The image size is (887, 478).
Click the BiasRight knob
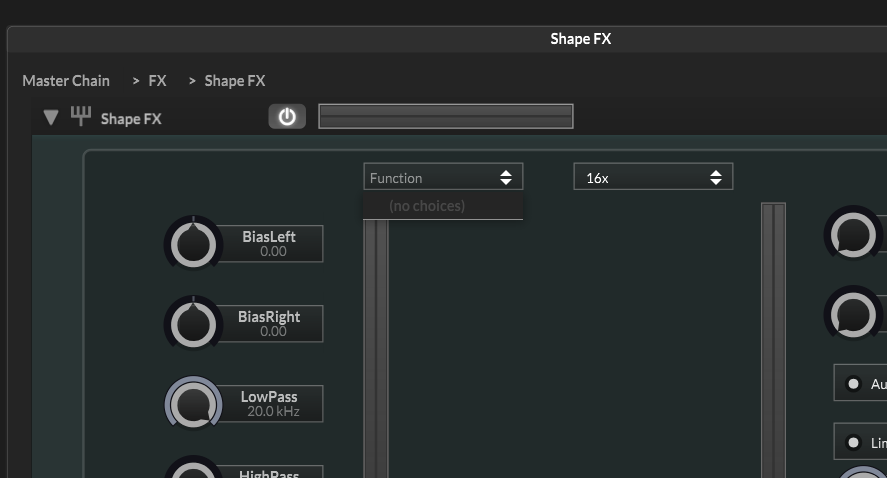[193, 324]
